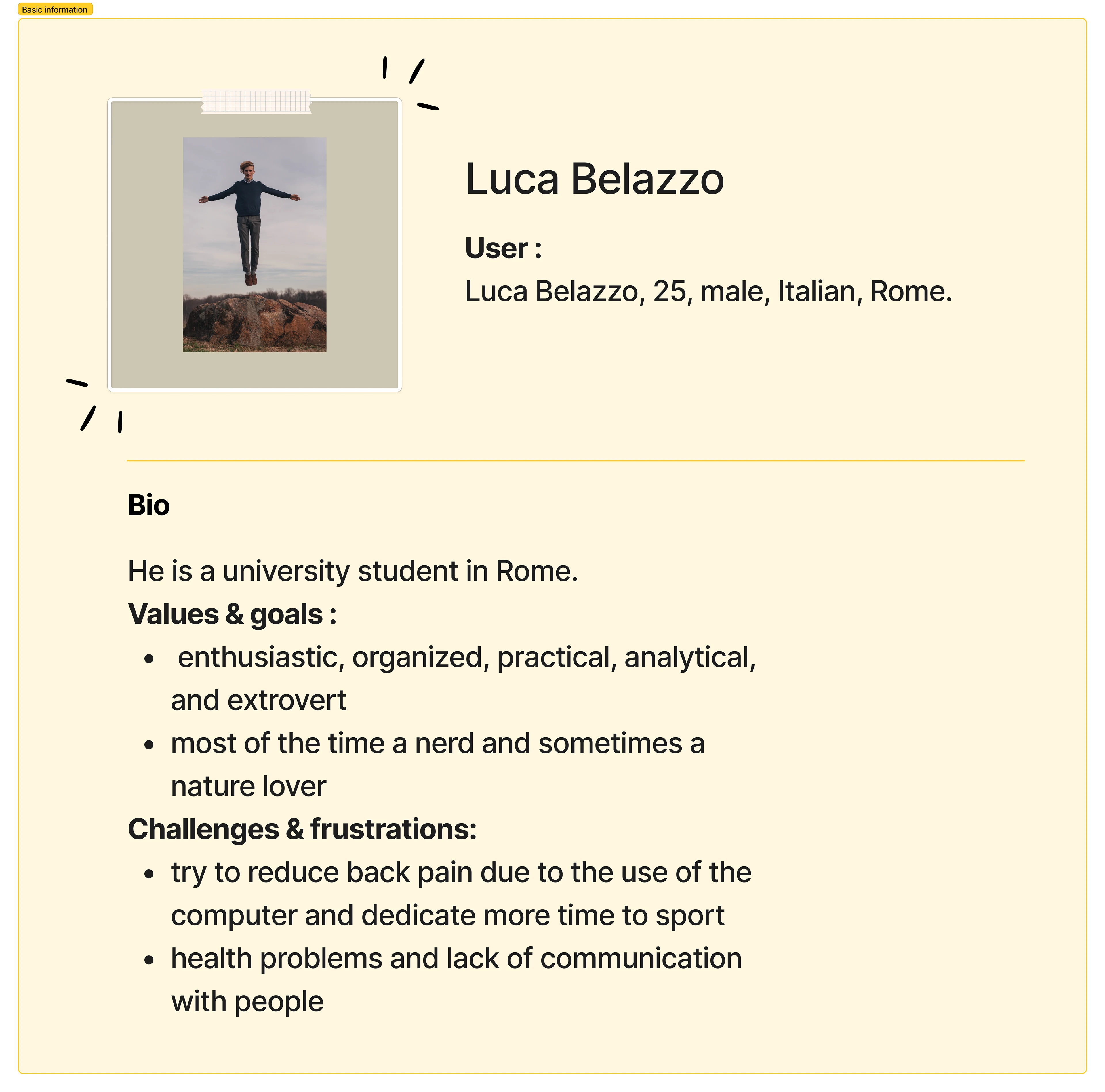Select the "Values & goals :" heading
Viewport: 1105px width, 1092px height.
tap(232, 614)
